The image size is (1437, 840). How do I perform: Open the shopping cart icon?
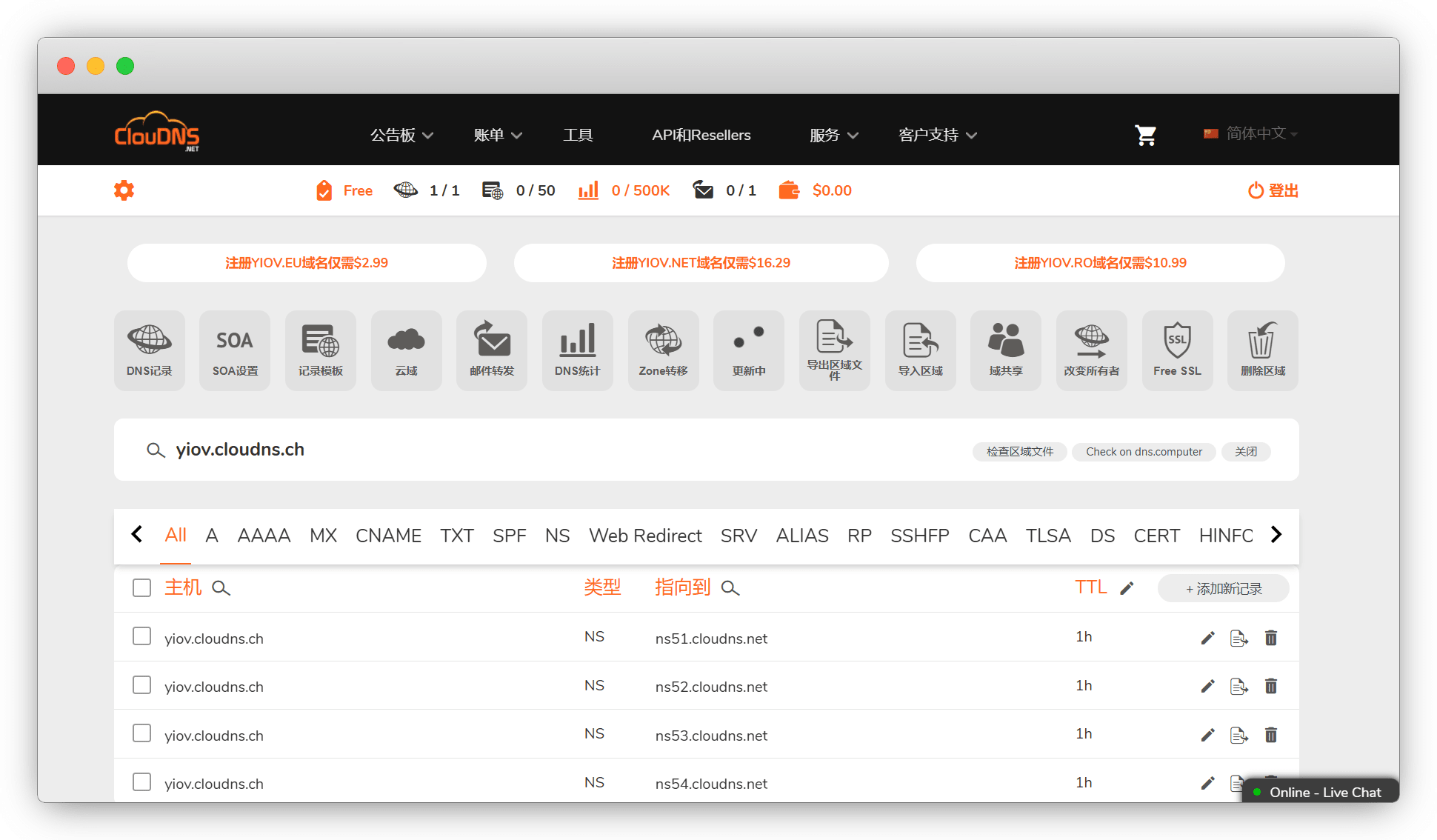(1145, 135)
